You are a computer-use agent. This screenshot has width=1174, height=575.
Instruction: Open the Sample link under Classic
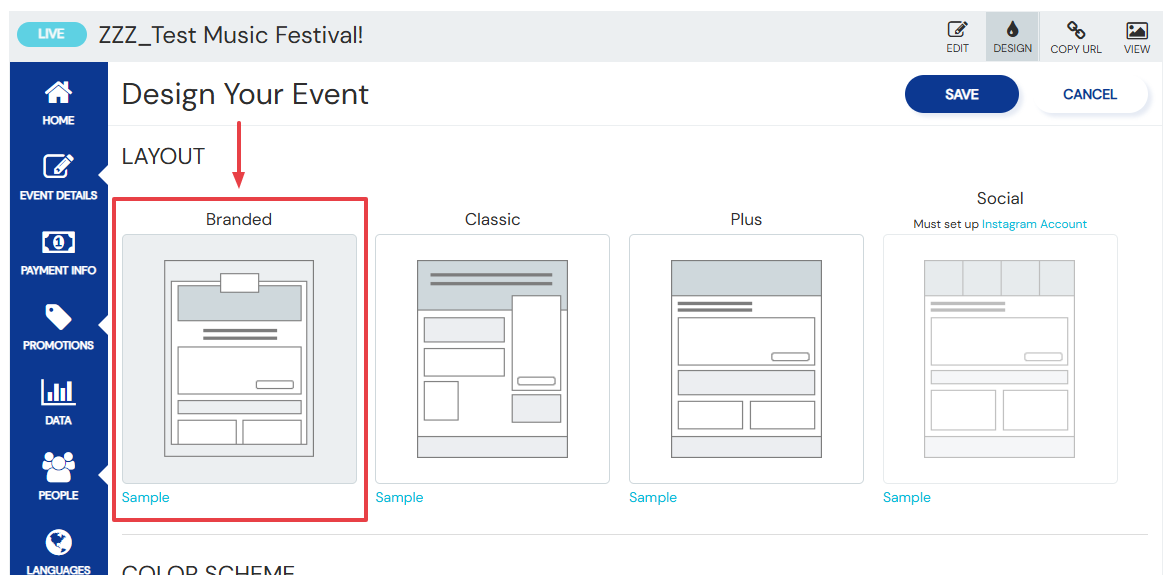coord(399,497)
